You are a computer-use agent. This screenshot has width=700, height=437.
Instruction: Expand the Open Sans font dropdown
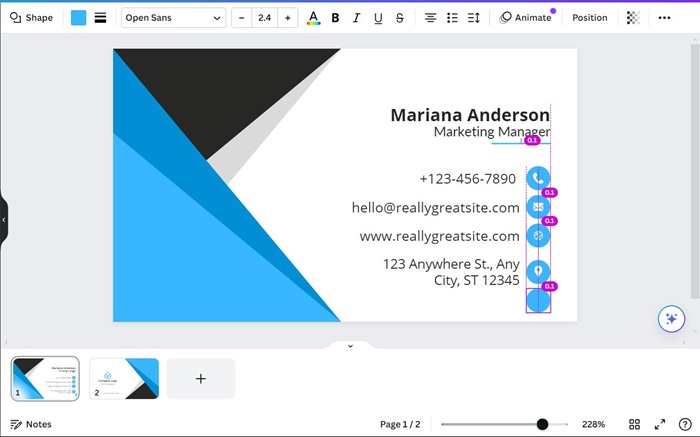[172, 18]
